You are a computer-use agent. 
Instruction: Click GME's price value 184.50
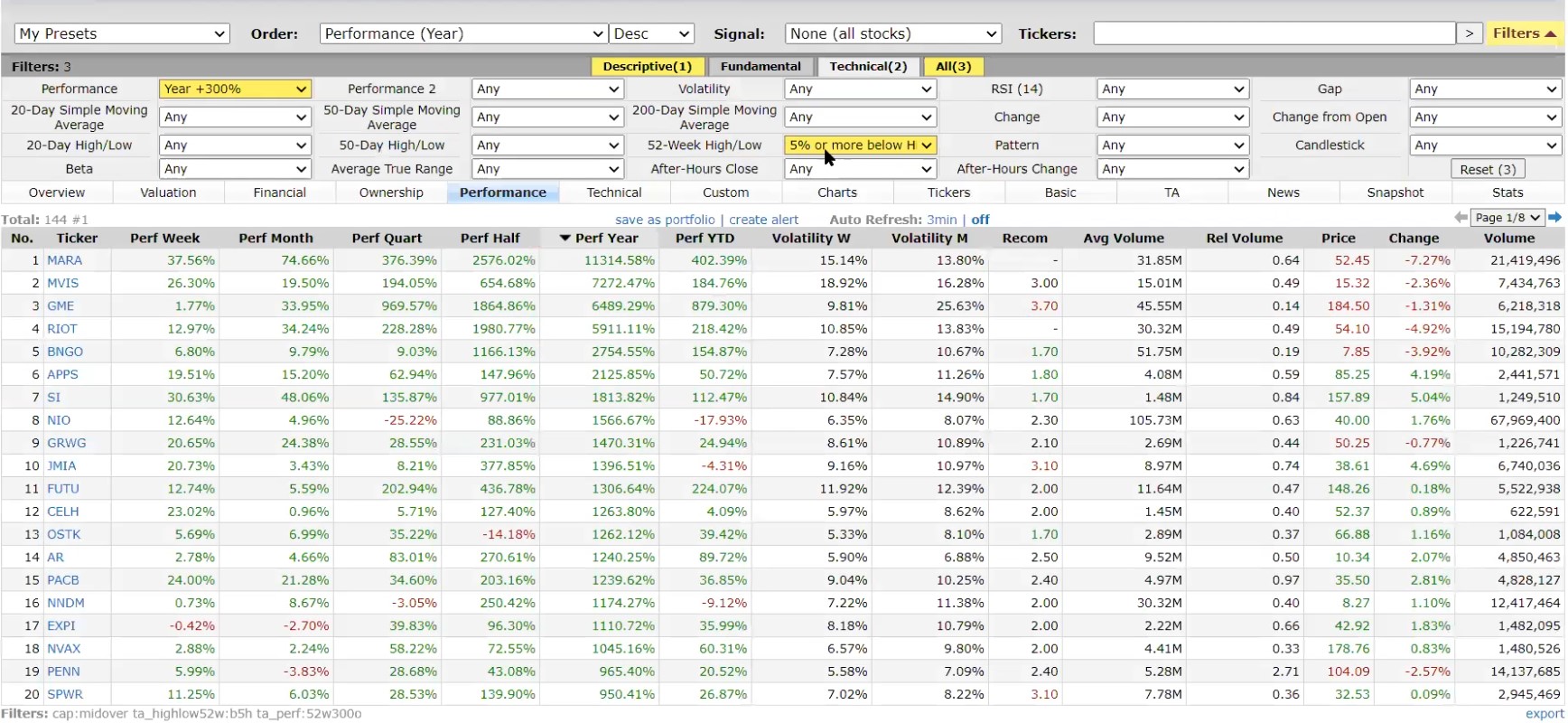(1349, 305)
